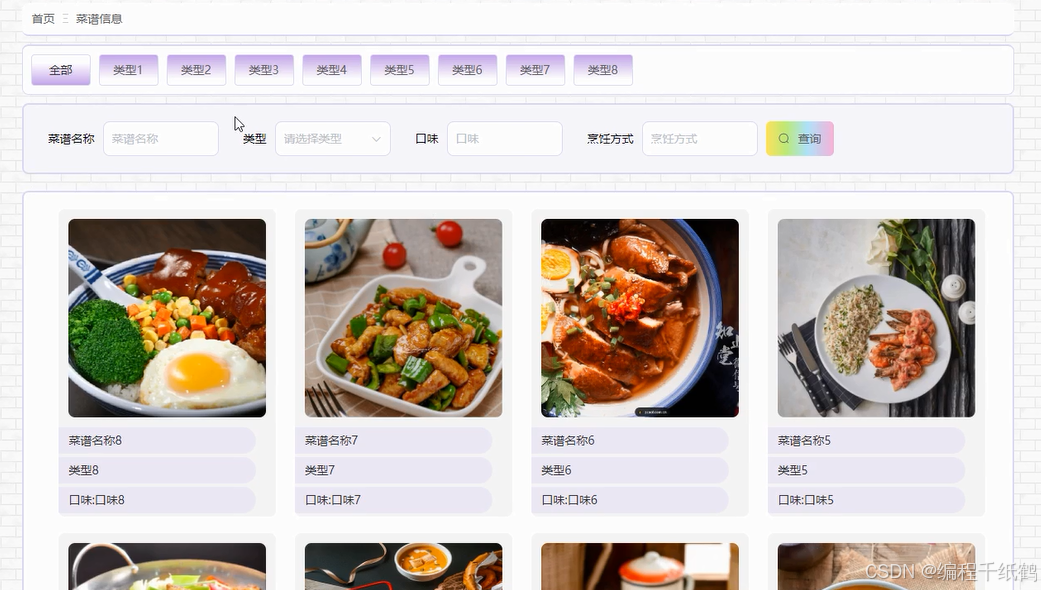Viewport: 1041px width, 590px height.
Task: Click the 菜谱信息 breadcrumb
Action: tap(99, 19)
